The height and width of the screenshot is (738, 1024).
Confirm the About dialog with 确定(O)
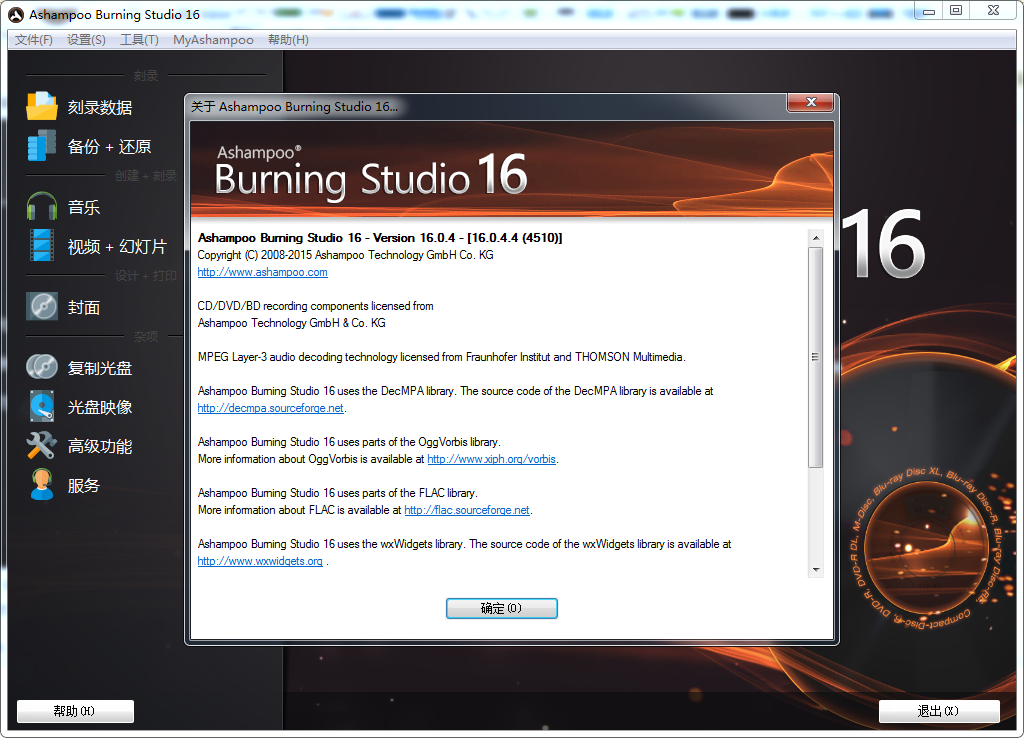[x=502, y=608]
